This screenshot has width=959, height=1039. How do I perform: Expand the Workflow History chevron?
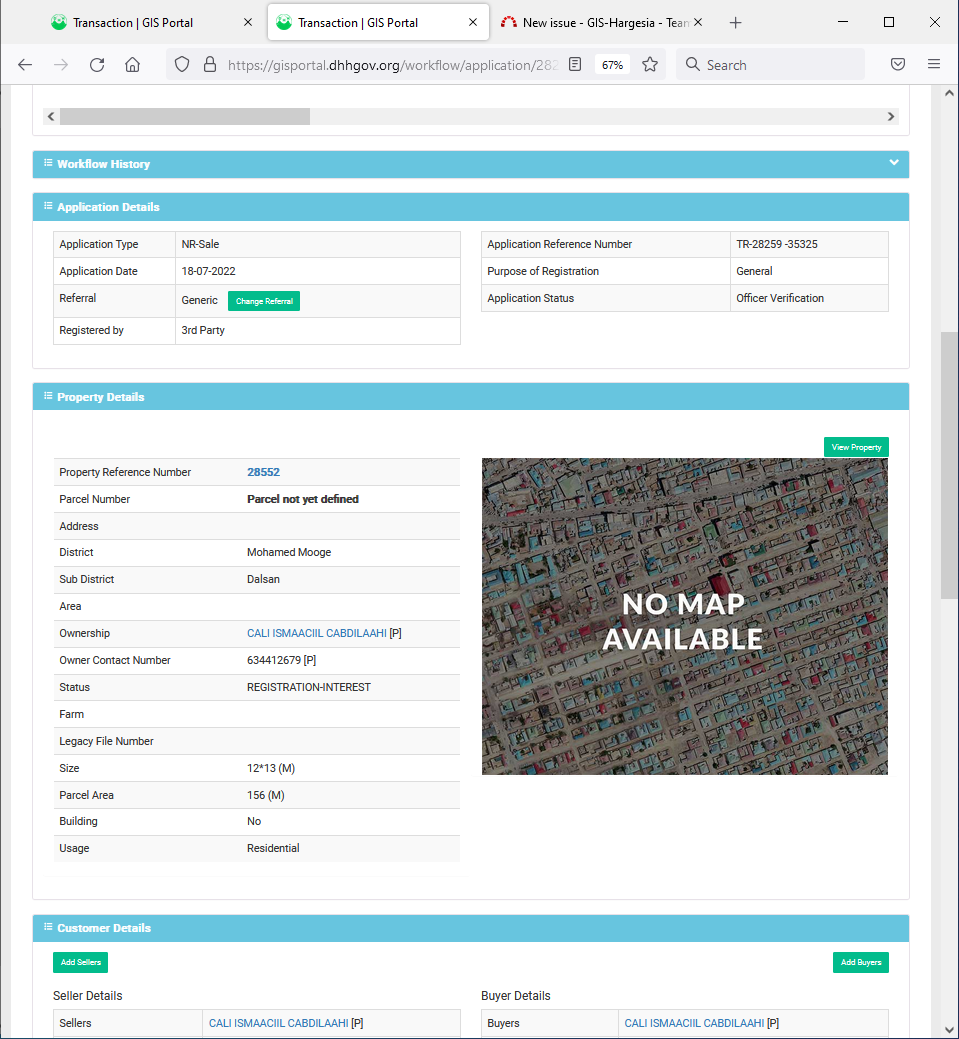[893, 162]
